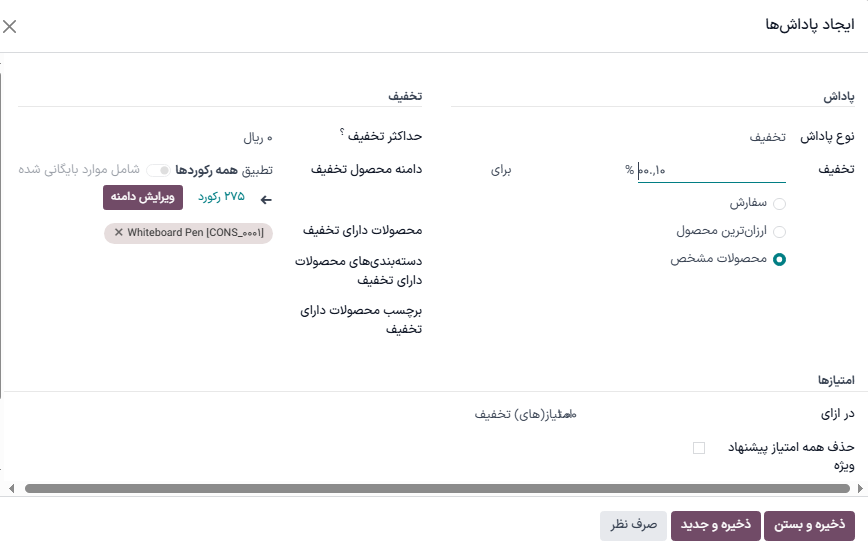Viewport: 868px width, 549px height.
Task: Click the horizontal scrollbar's left arrow
Action: pos(11,489)
